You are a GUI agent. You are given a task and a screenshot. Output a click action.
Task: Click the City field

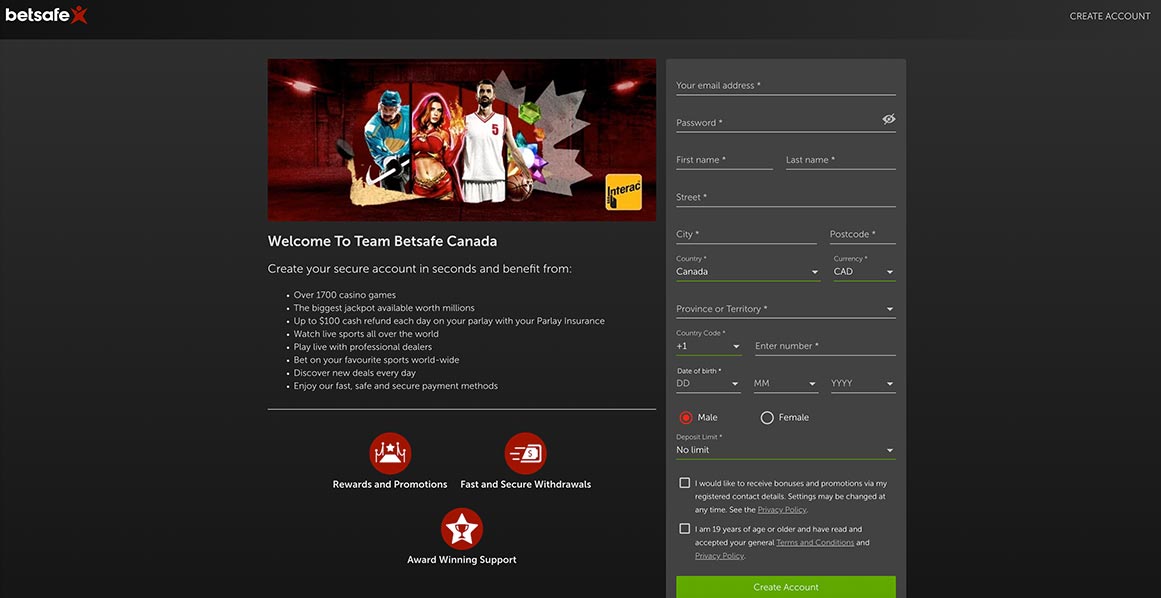(x=746, y=235)
